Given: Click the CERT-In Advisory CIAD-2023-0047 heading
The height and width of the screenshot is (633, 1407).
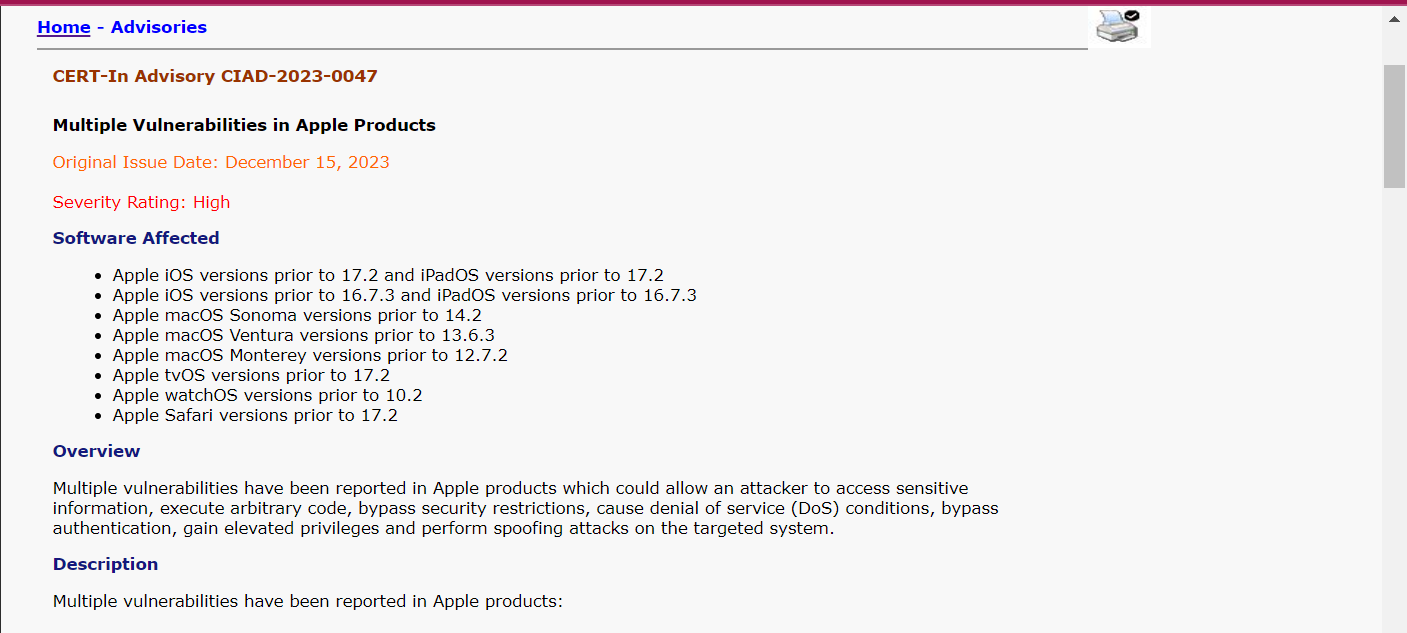Looking at the screenshot, I should (215, 76).
